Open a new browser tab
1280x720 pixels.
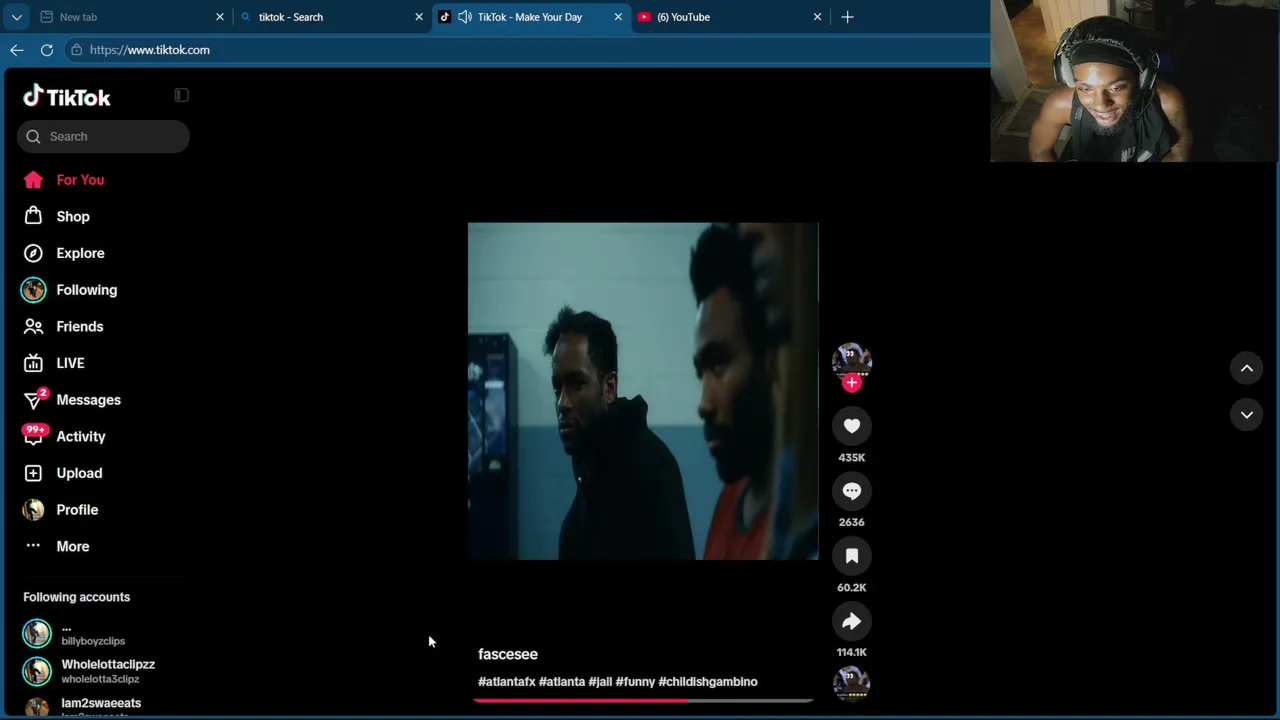(x=847, y=17)
